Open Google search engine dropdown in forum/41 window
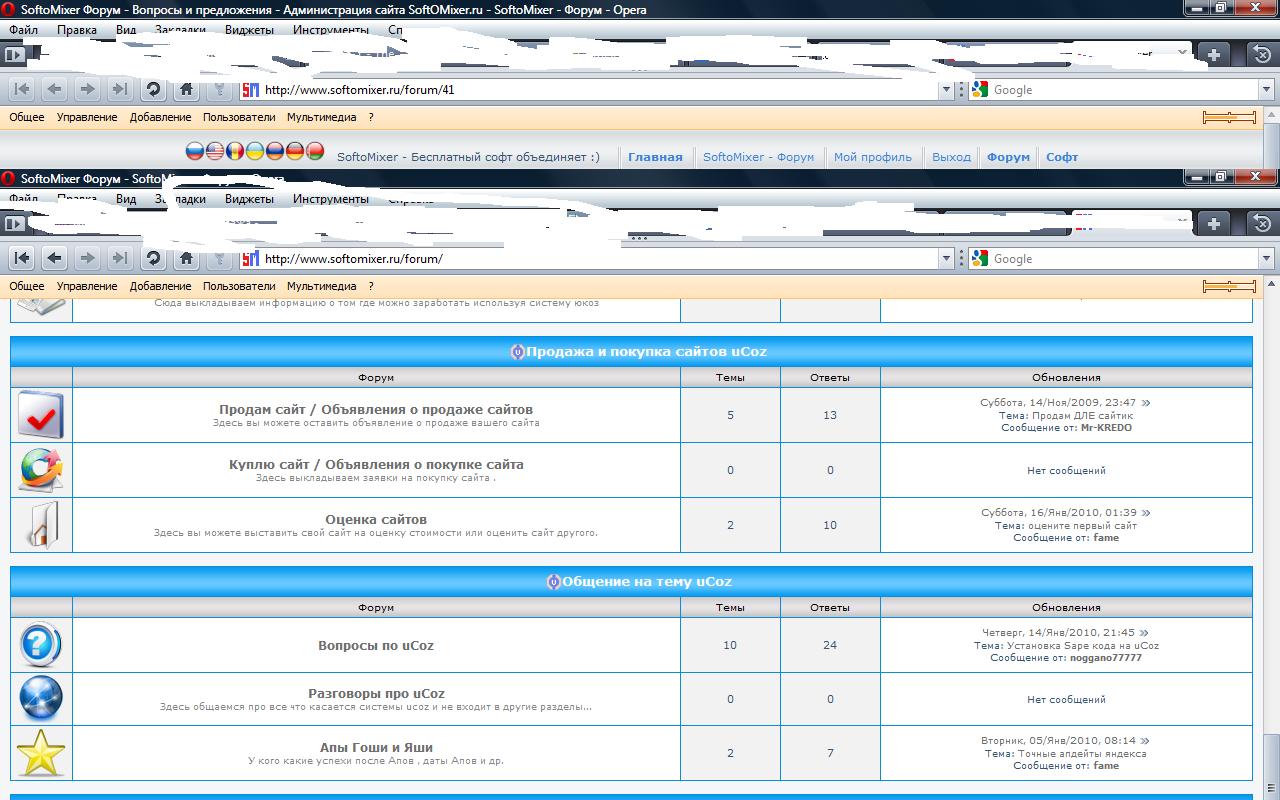The height and width of the screenshot is (800, 1280). pos(1265,90)
